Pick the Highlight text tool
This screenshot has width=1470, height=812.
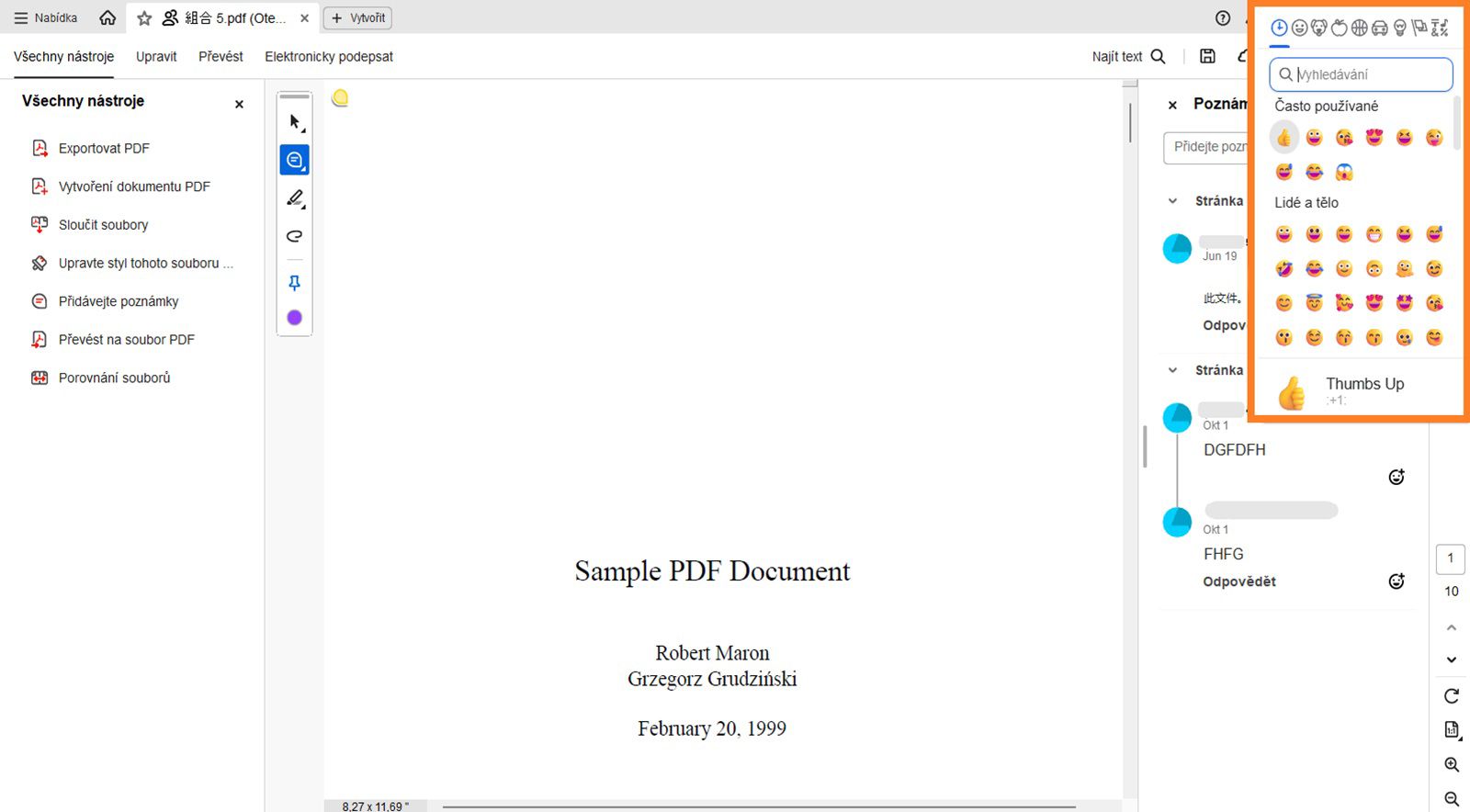tap(294, 198)
